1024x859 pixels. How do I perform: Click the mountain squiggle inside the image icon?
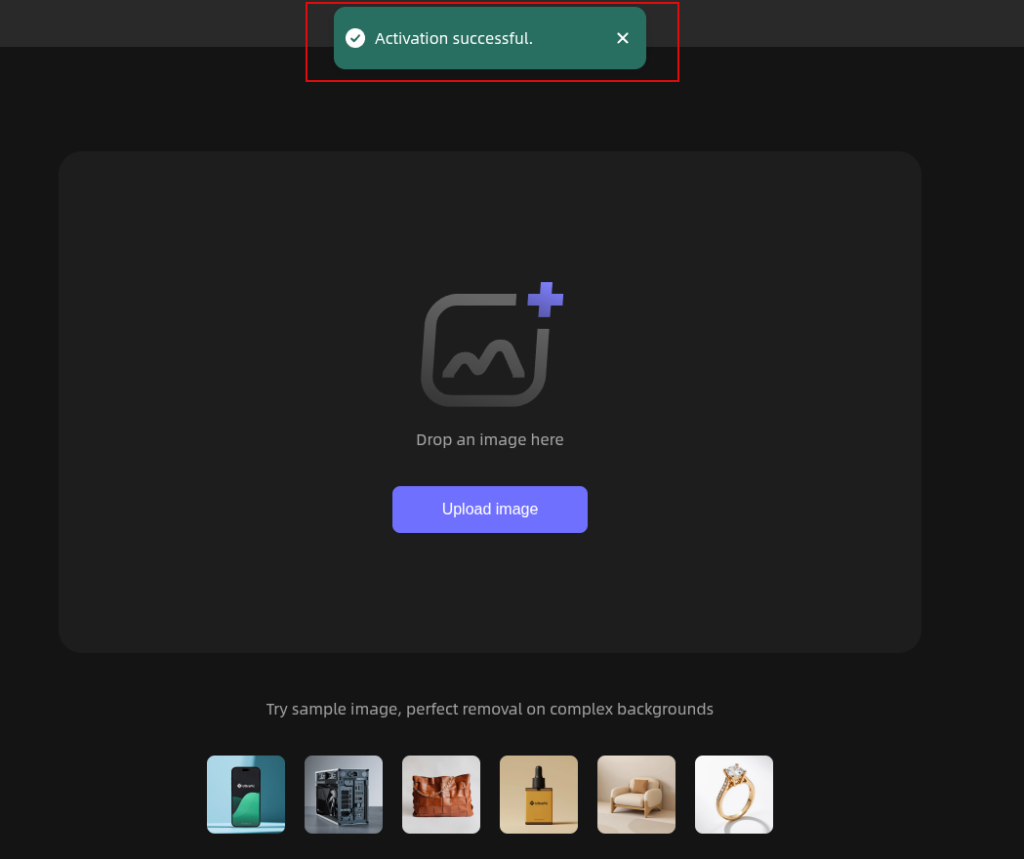point(483,361)
